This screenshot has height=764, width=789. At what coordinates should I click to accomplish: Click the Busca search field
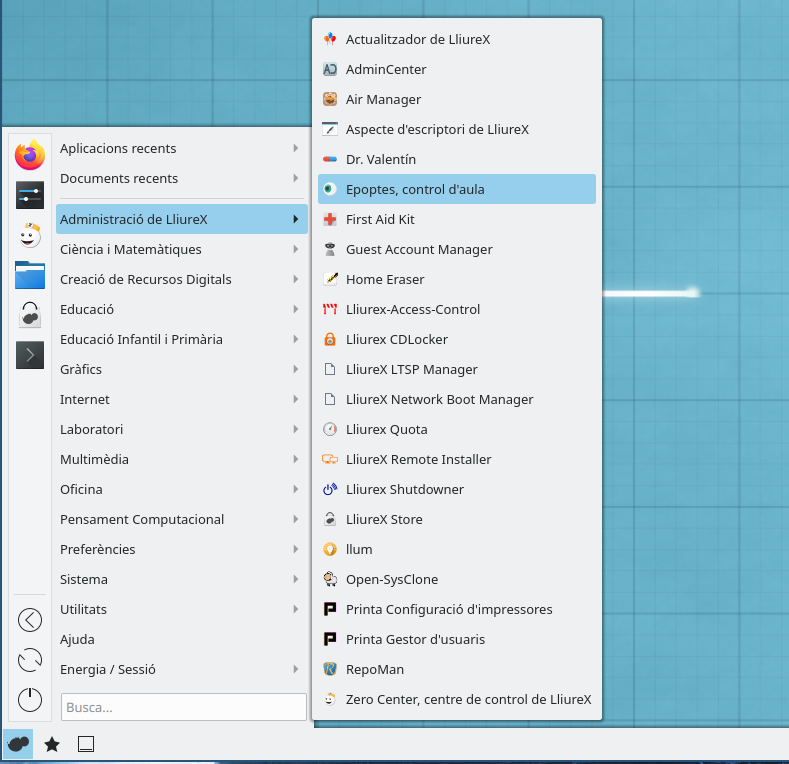(183, 707)
